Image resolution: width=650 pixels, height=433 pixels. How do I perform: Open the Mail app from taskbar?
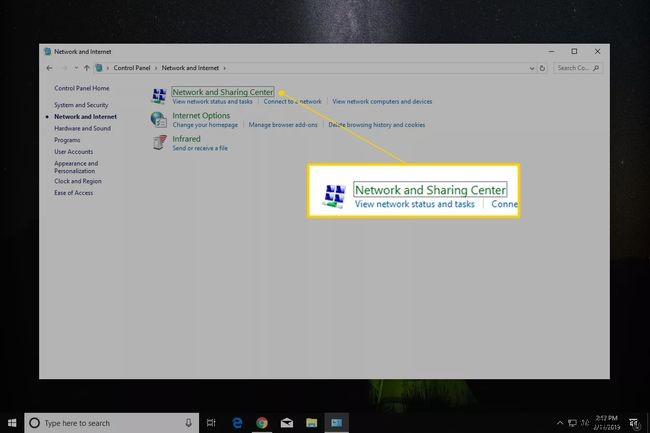[286, 423]
